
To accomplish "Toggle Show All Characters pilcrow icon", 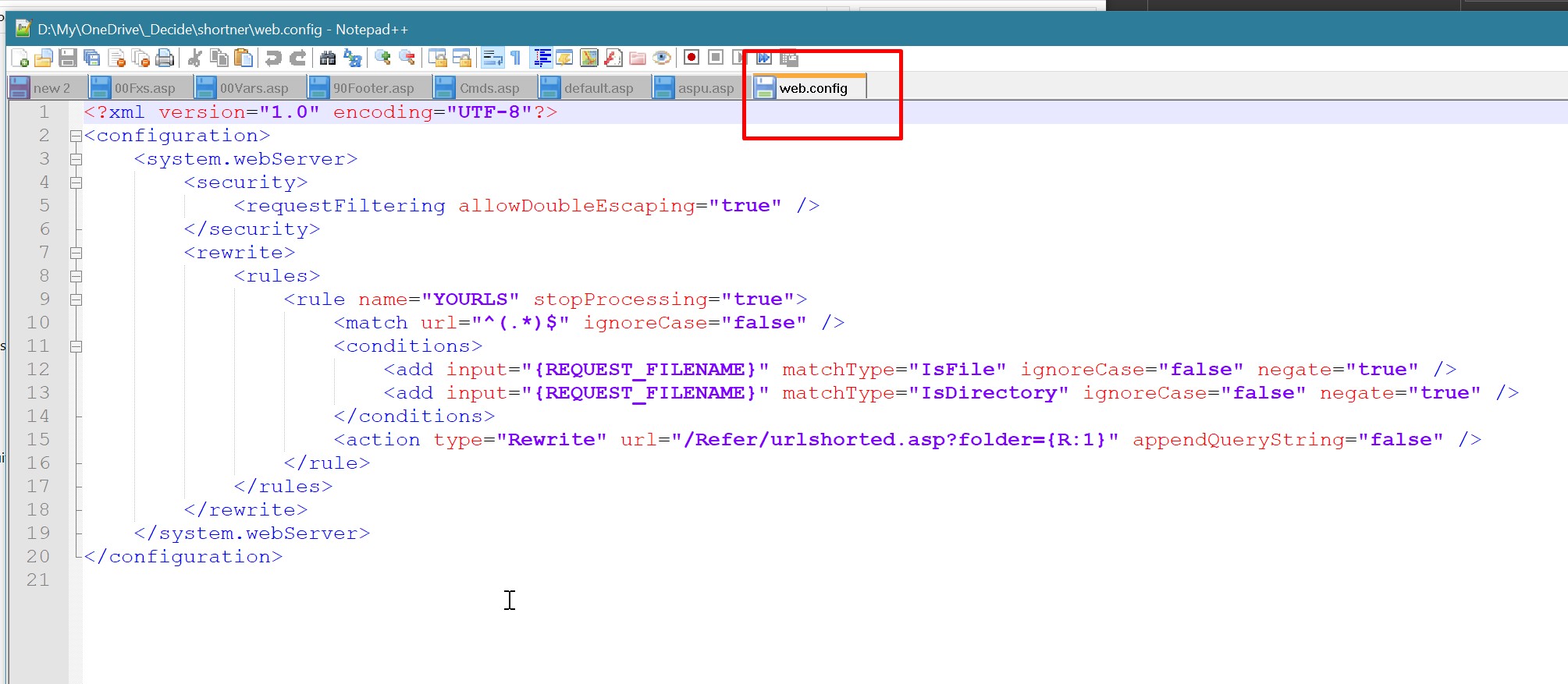I will pyautogui.click(x=516, y=58).
